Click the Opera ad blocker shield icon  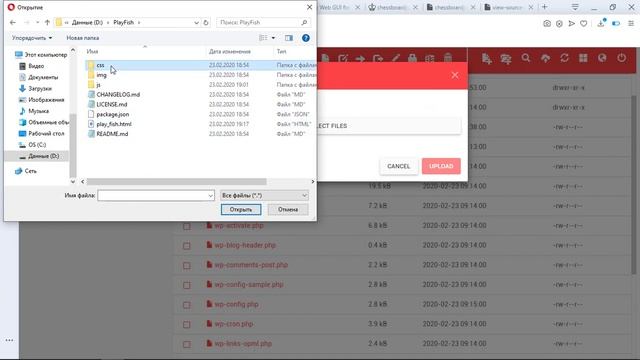pyautogui.click(x=559, y=24)
